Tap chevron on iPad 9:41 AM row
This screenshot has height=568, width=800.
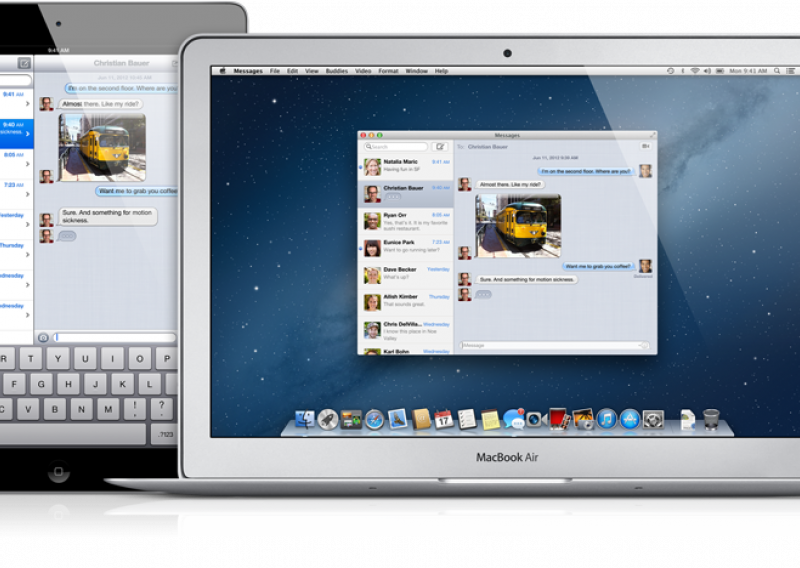28,104
